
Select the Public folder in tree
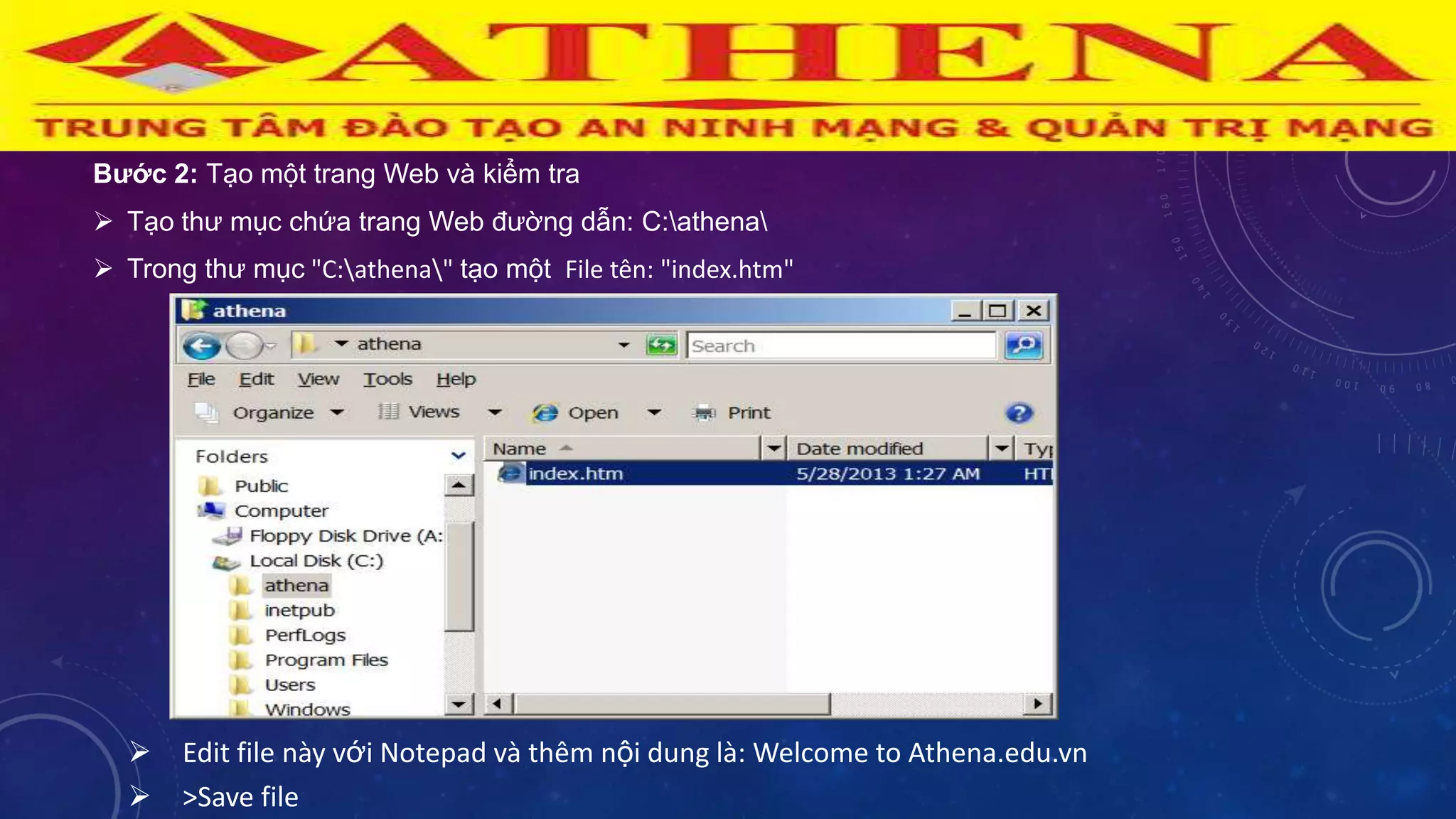coord(244,486)
